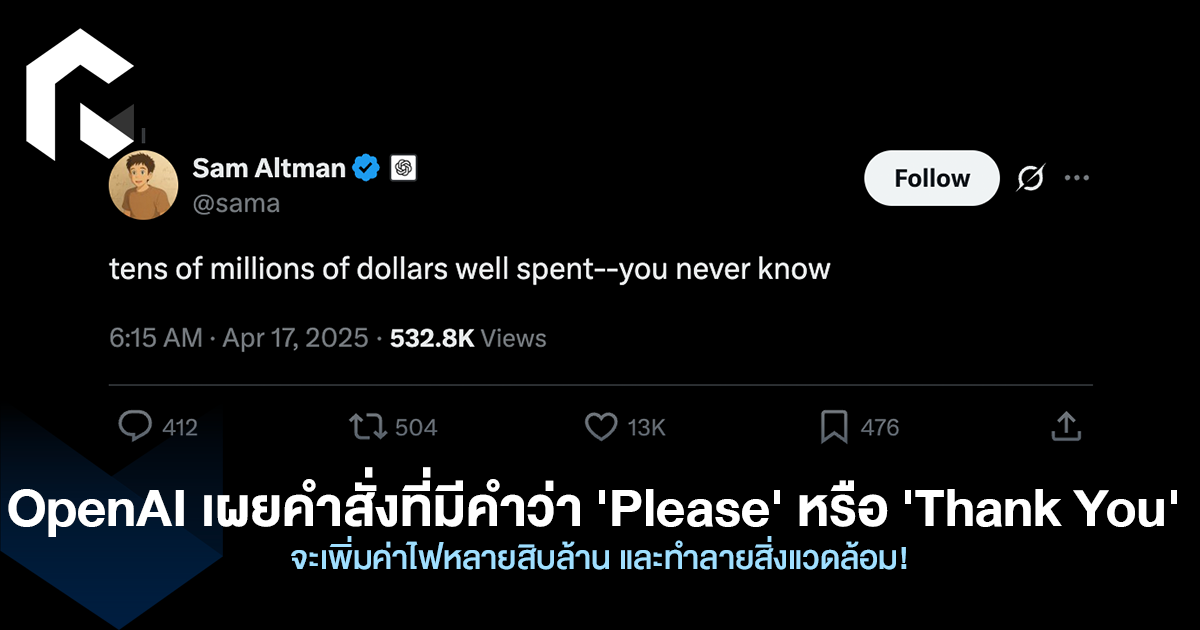
Task: Click the OpenAI affiliation badge
Action: point(403,168)
